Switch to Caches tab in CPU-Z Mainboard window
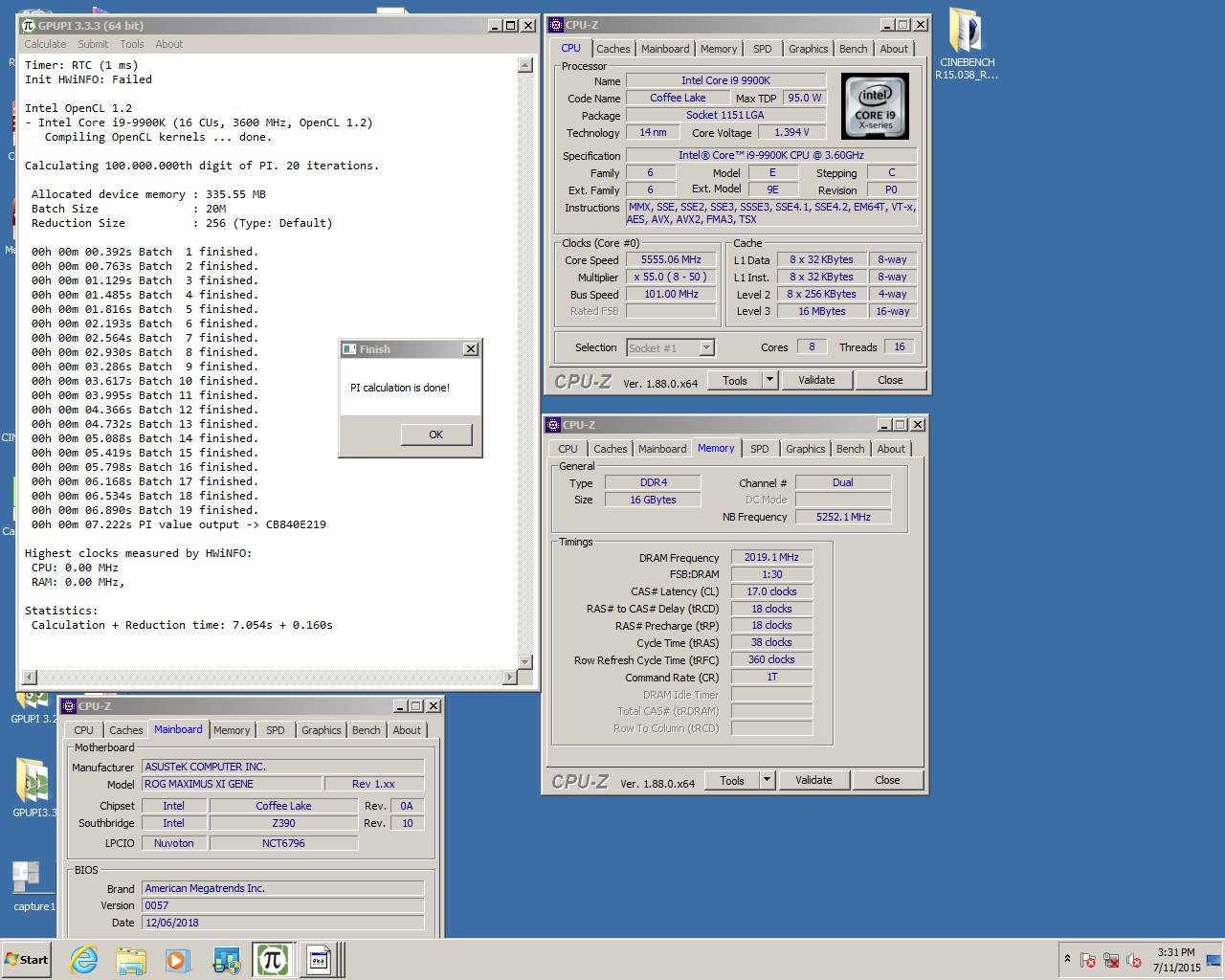1225x980 pixels. coord(126,730)
